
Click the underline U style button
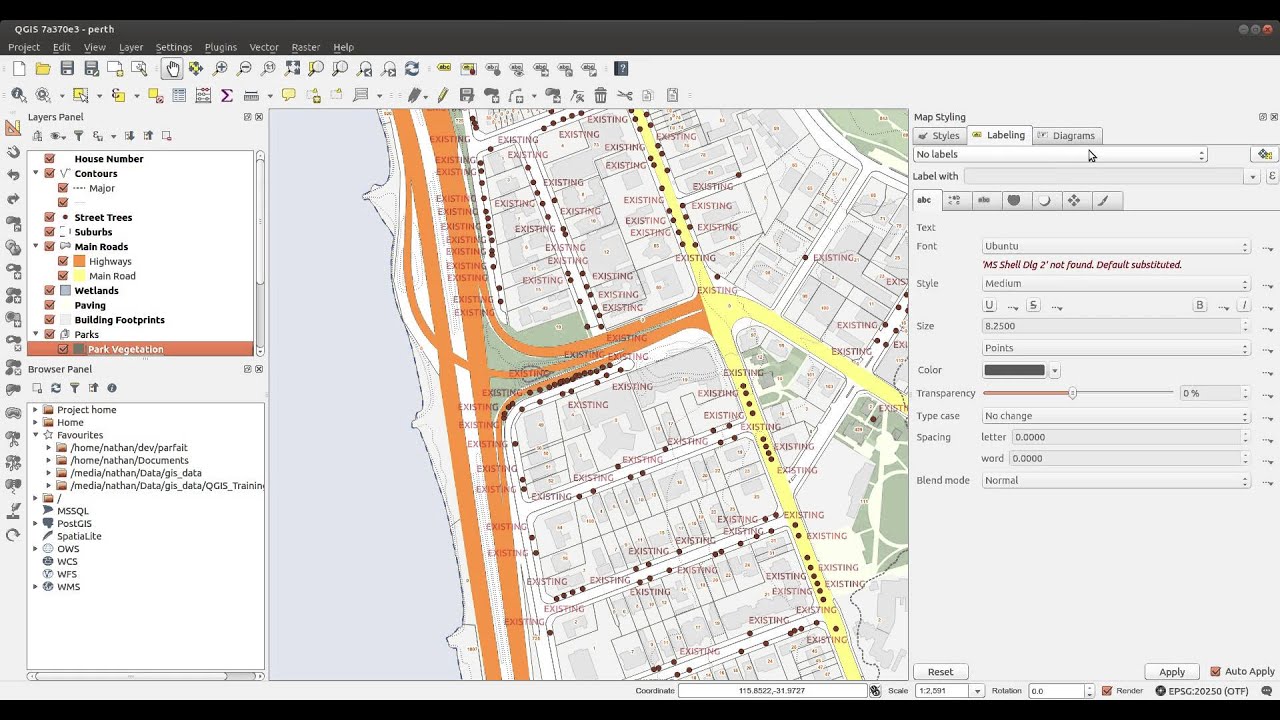pyautogui.click(x=990, y=305)
